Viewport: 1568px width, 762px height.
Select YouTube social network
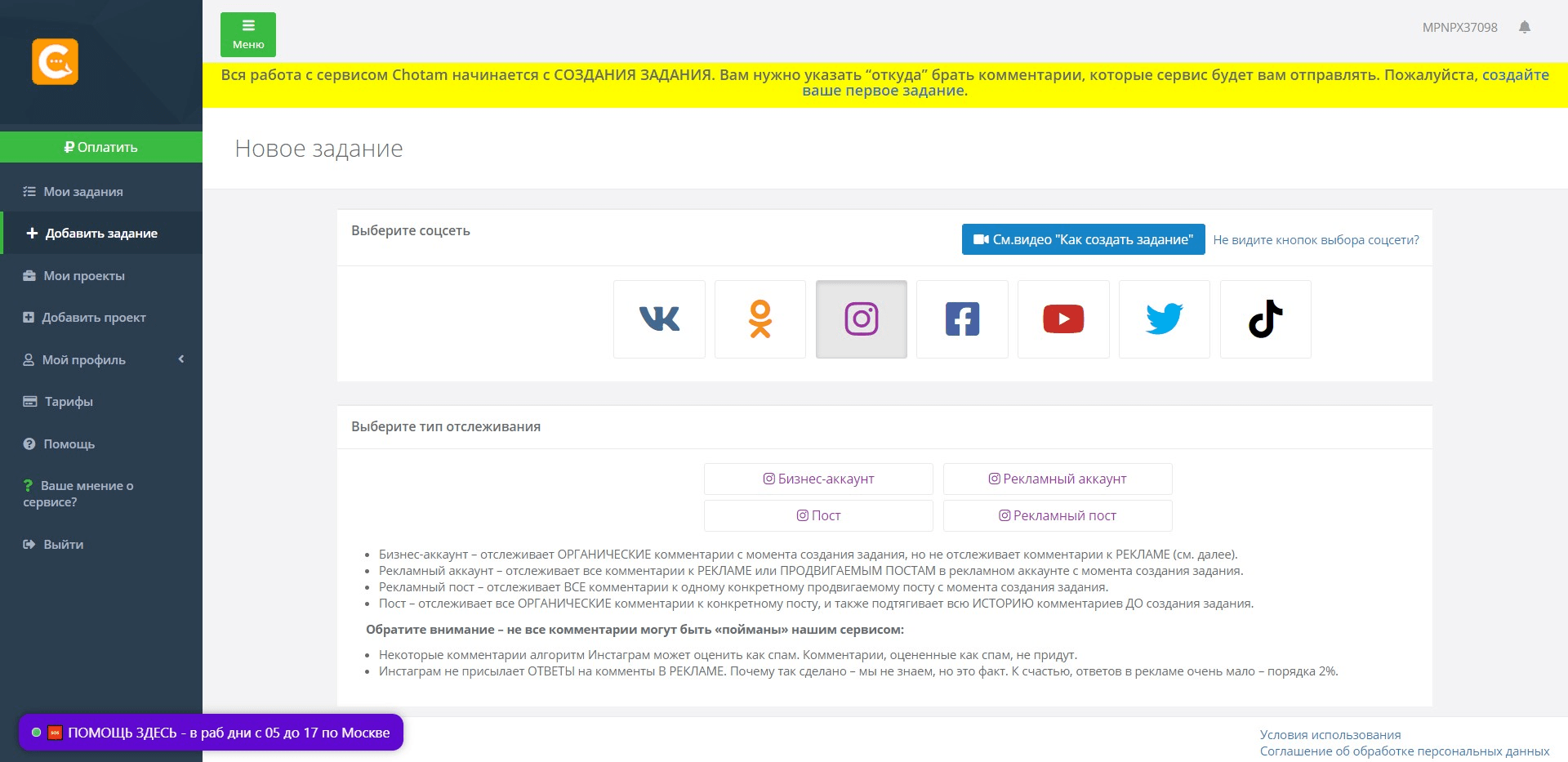click(1063, 319)
